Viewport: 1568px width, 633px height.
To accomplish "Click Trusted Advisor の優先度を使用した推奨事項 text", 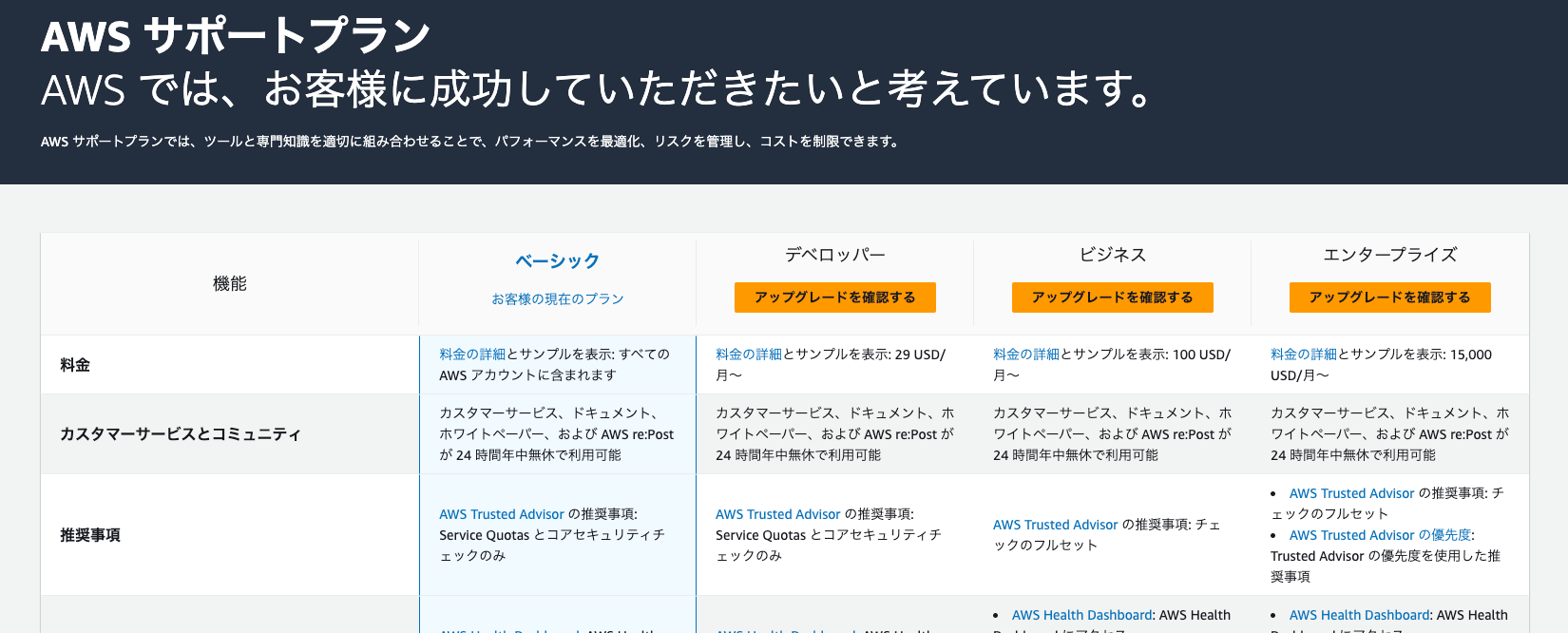I will click(x=1386, y=566).
